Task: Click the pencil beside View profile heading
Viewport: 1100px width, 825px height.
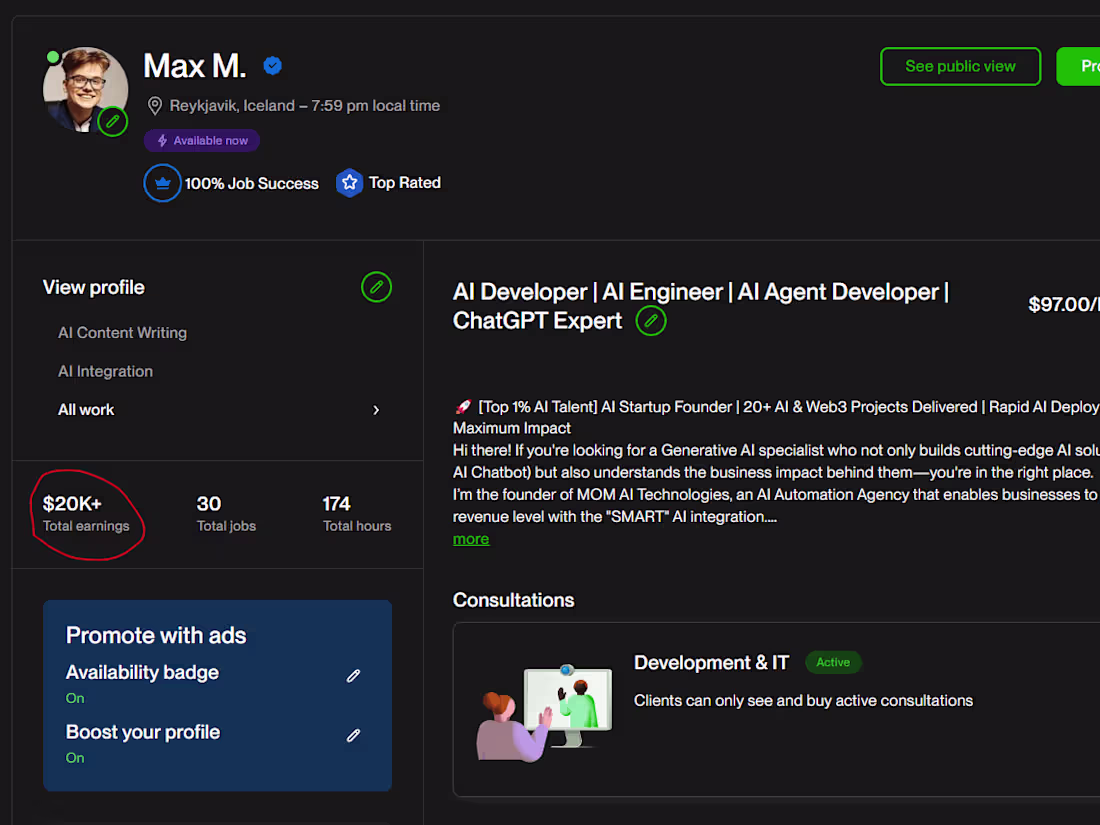Action: (376, 287)
